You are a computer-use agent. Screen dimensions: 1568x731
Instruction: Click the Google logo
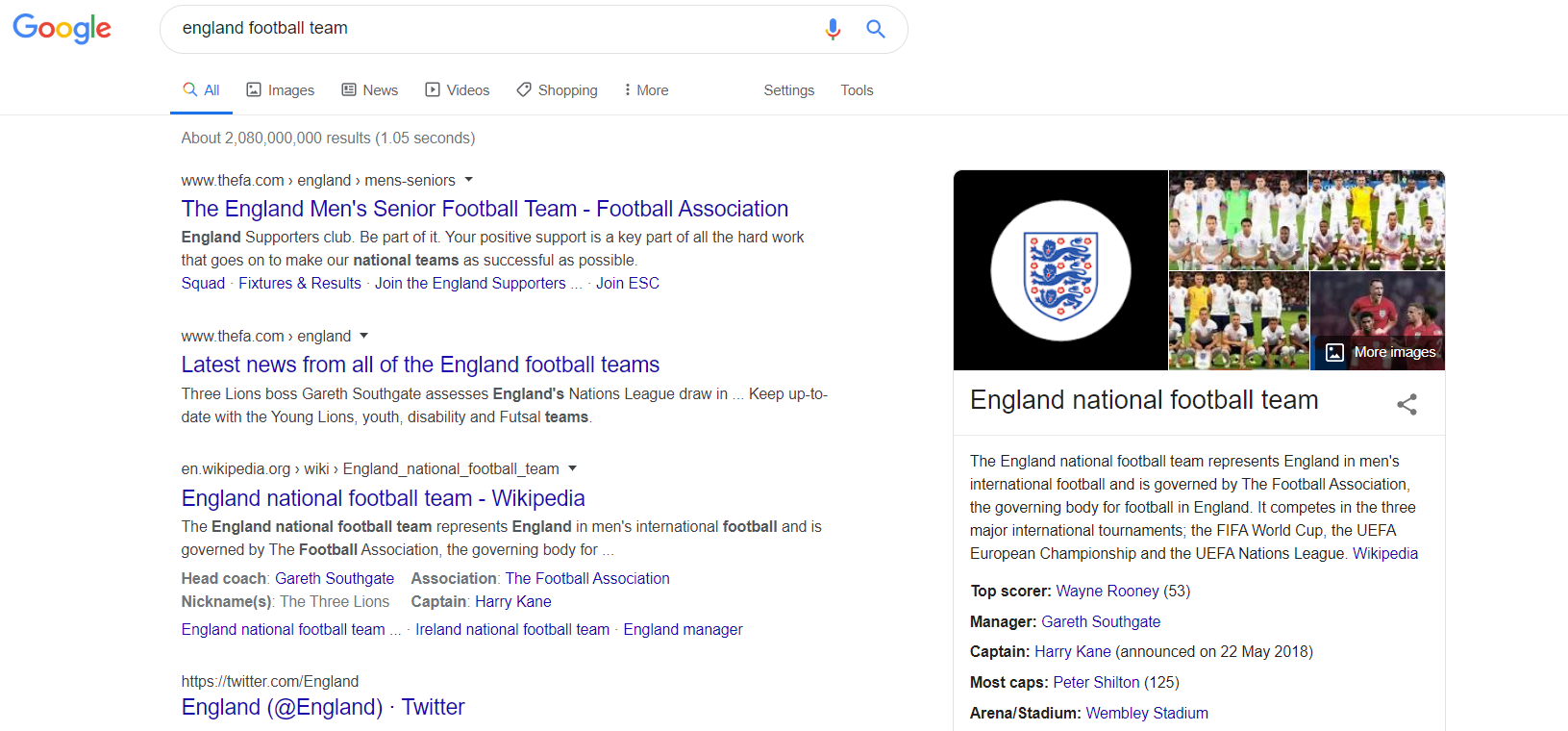coord(62,29)
